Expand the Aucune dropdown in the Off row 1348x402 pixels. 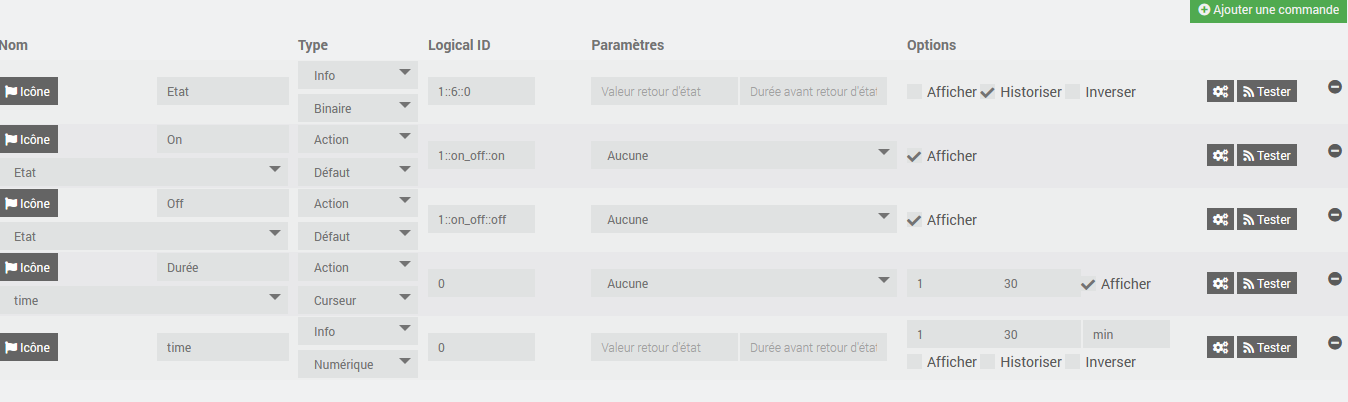coord(744,219)
